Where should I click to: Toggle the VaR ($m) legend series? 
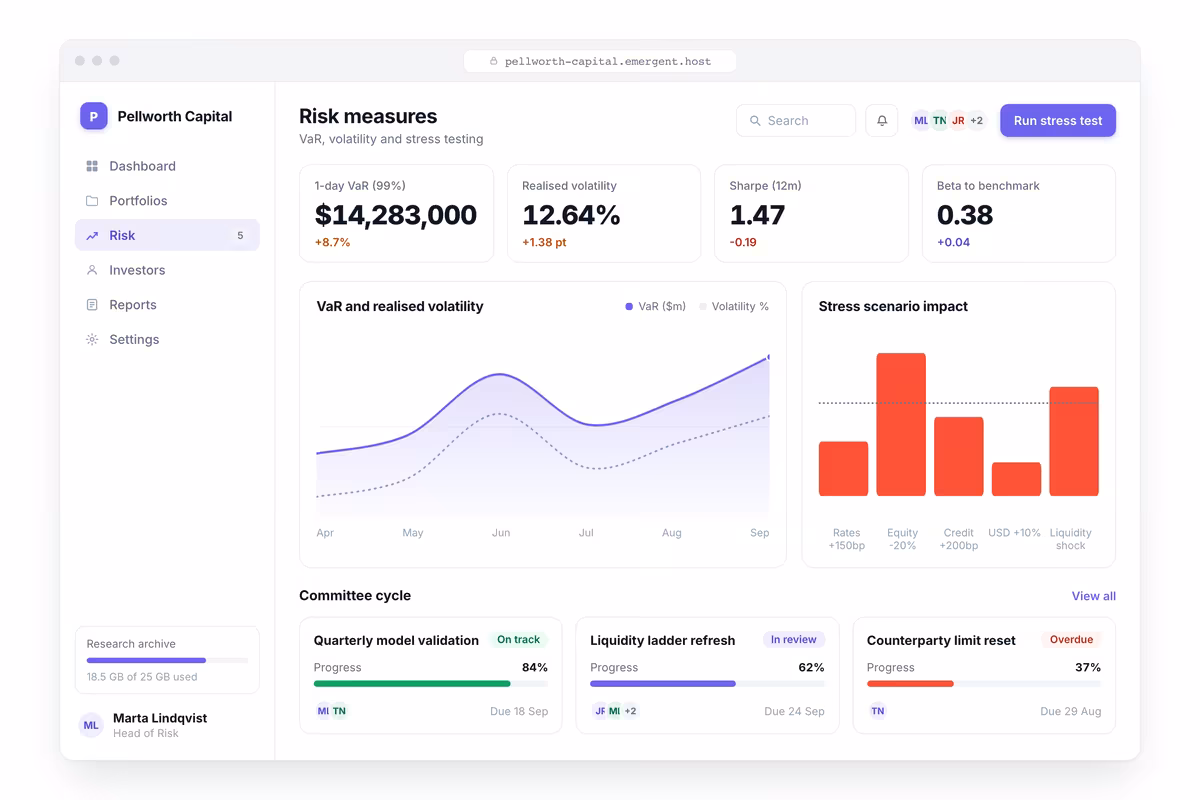656,307
